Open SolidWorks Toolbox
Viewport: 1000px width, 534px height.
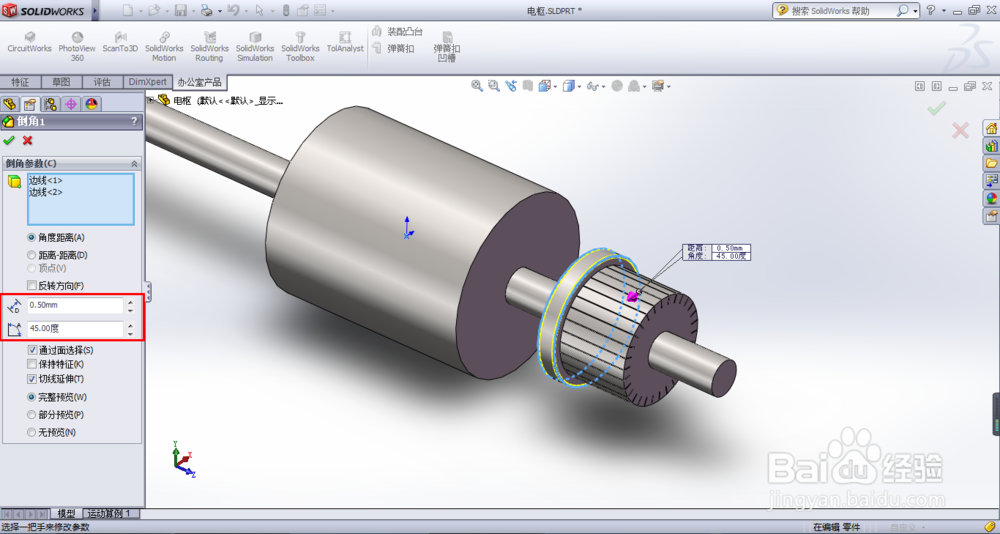coord(300,47)
